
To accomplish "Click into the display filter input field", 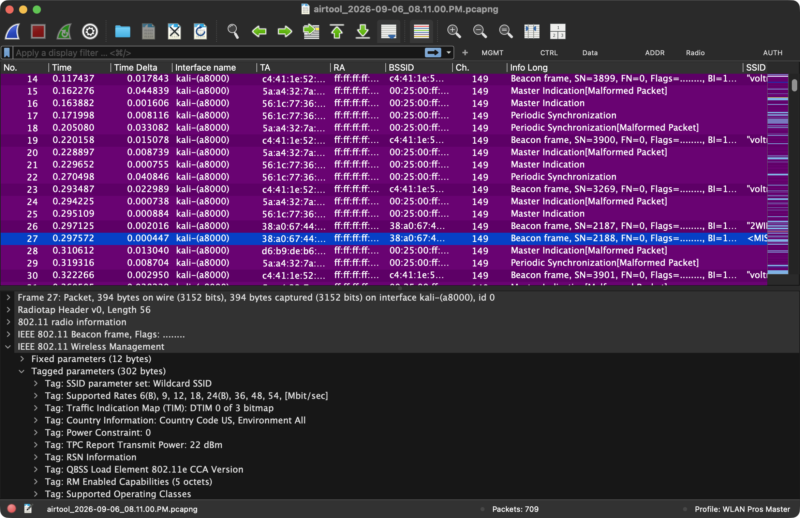I will [218, 53].
